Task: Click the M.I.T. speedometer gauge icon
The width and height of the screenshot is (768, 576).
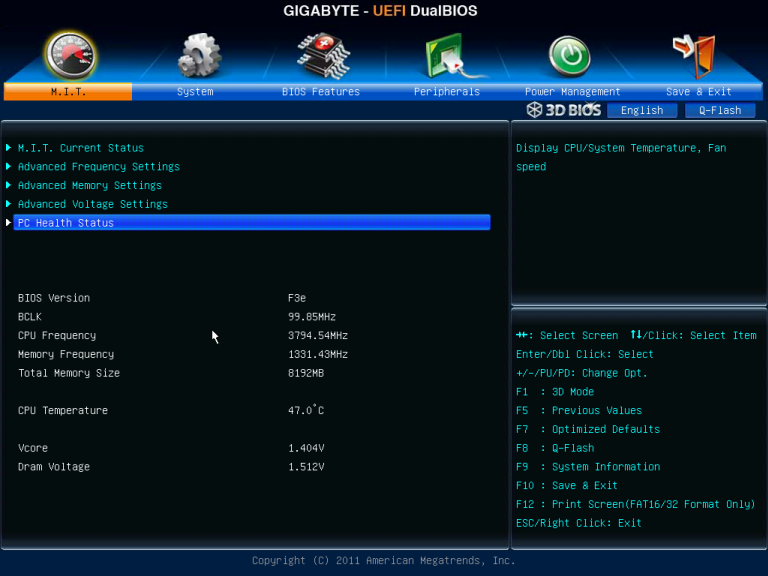Action: click(x=70, y=55)
